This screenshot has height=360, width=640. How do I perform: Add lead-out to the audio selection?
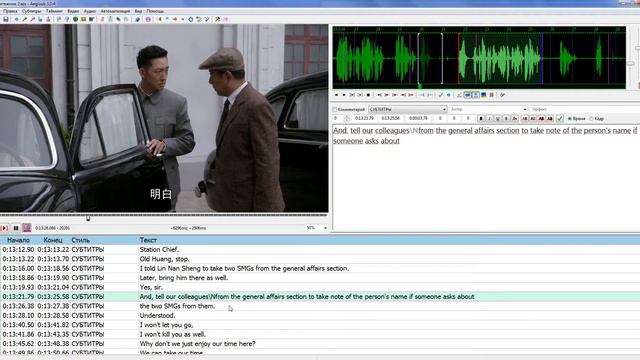429,95
